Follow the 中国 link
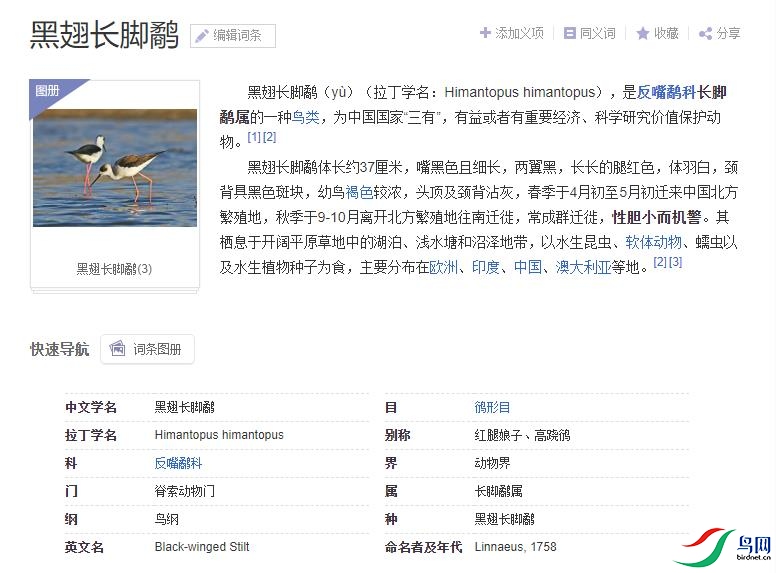This screenshot has width=776, height=573. [x=528, y=267]
